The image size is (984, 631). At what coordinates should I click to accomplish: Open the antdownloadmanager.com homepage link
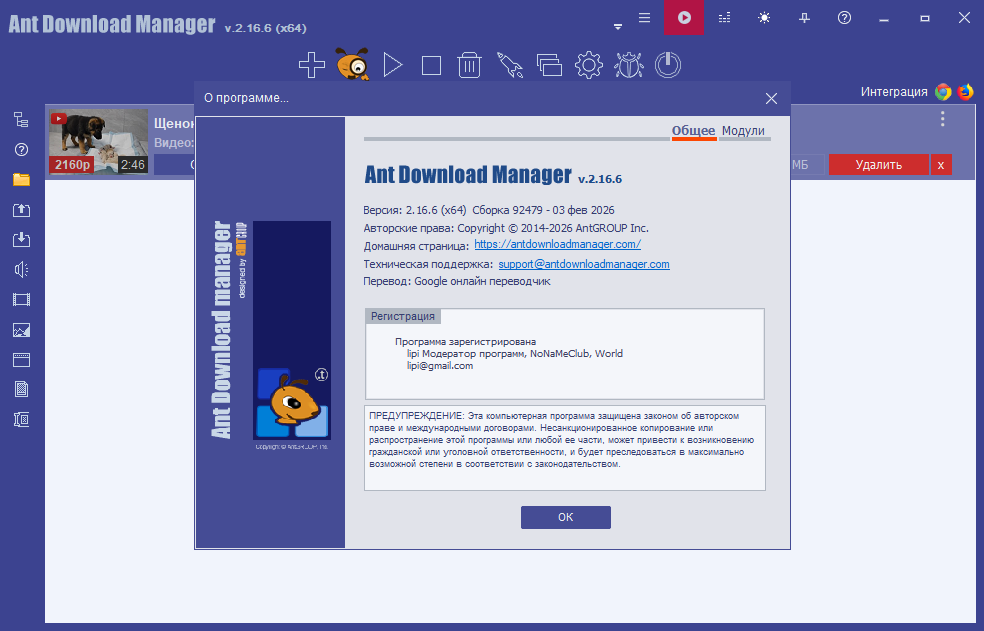557,244
